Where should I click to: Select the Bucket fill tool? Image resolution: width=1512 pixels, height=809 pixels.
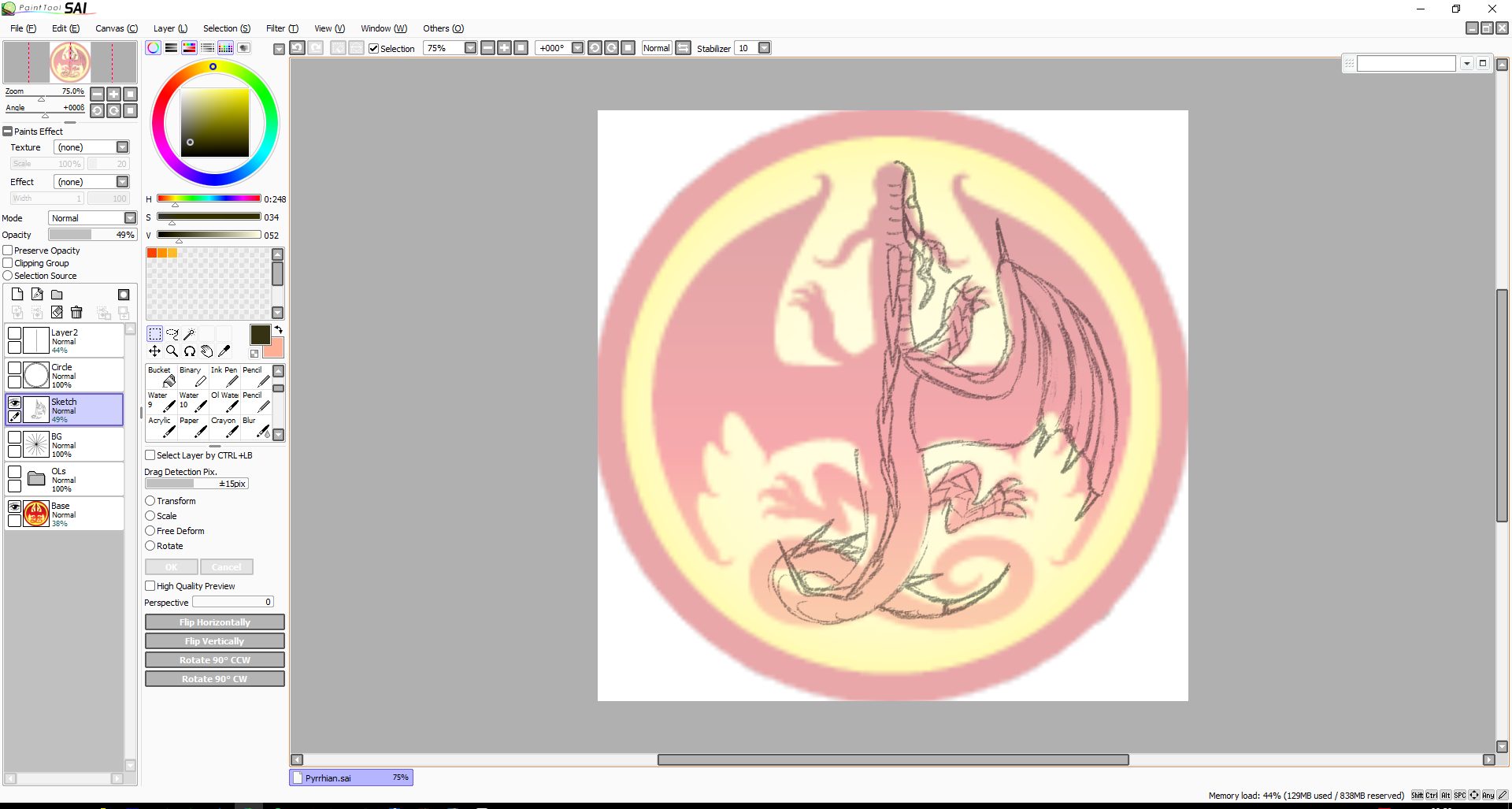[161, 377]
